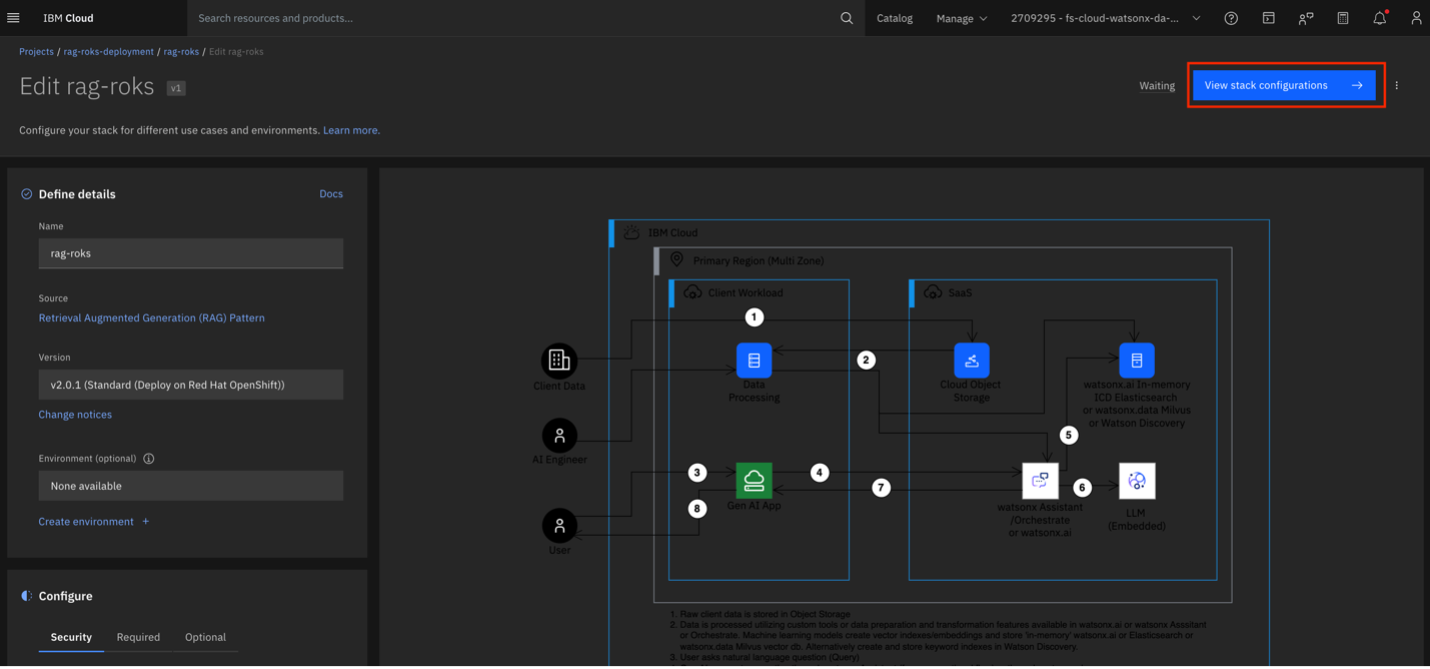Click View stack configurations button

[x=1283, y=86]
